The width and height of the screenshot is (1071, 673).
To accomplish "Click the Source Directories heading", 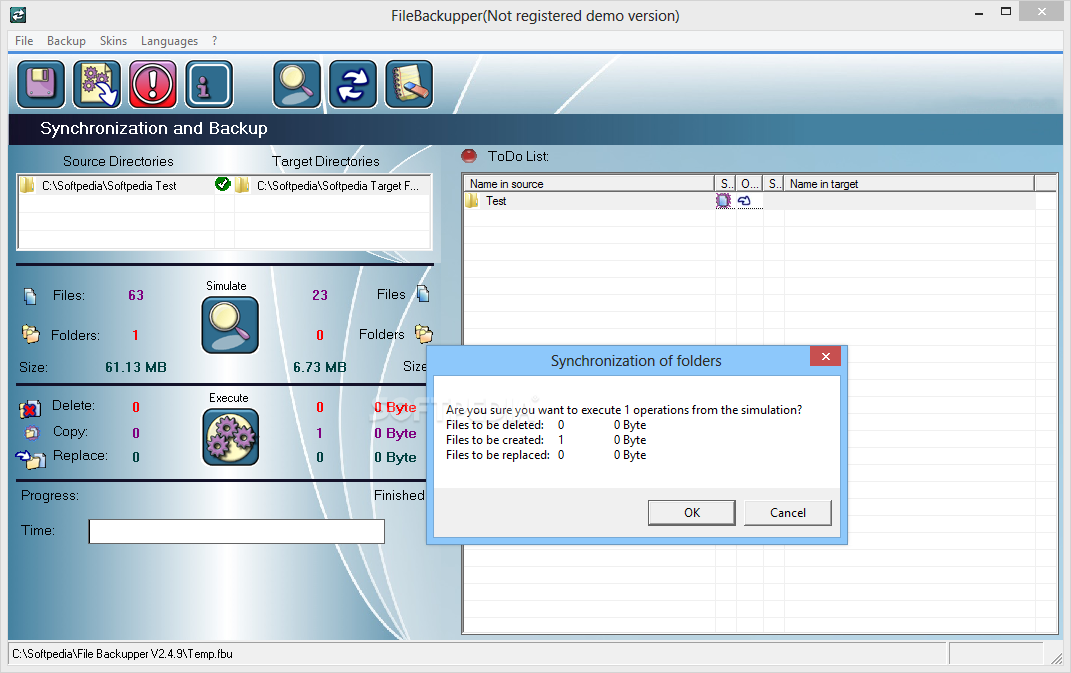I will click(118, 161).
